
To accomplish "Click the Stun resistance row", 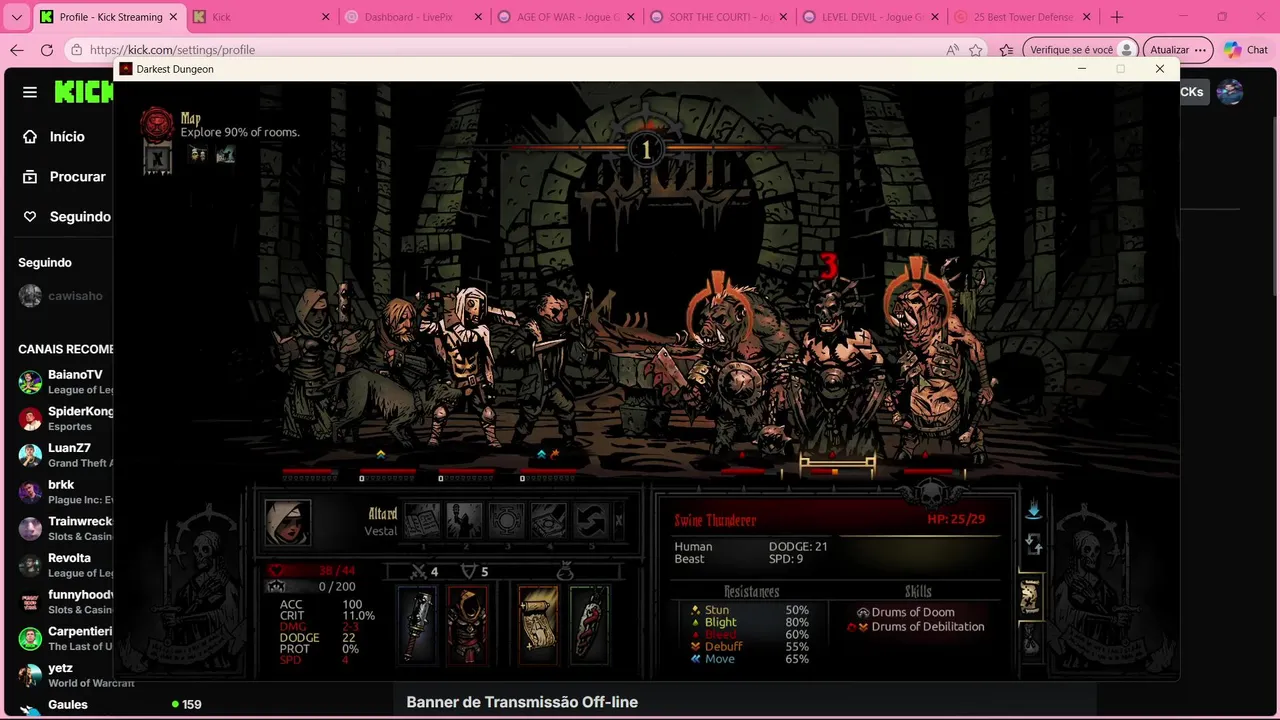I will (x=750, y=610).
